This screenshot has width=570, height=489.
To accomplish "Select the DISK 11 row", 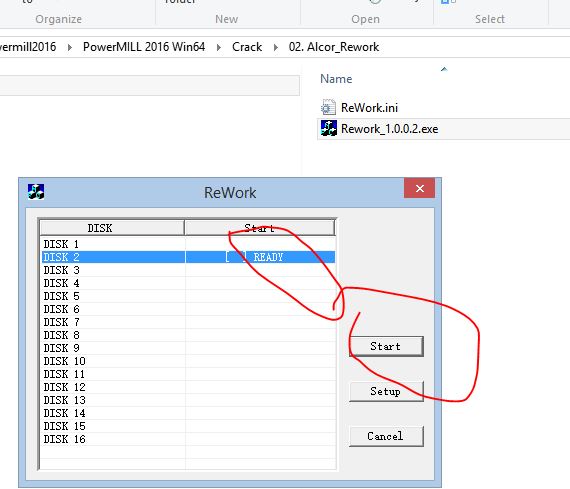I will pos(188,374).
